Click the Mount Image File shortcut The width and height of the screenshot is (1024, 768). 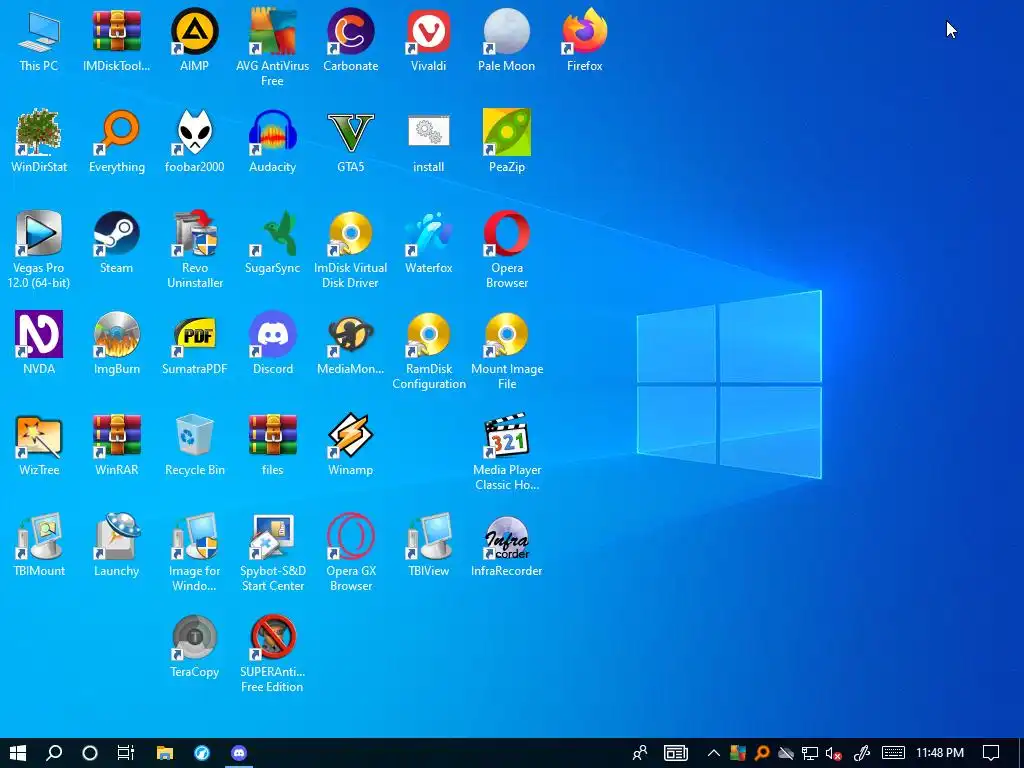[507, 351]
